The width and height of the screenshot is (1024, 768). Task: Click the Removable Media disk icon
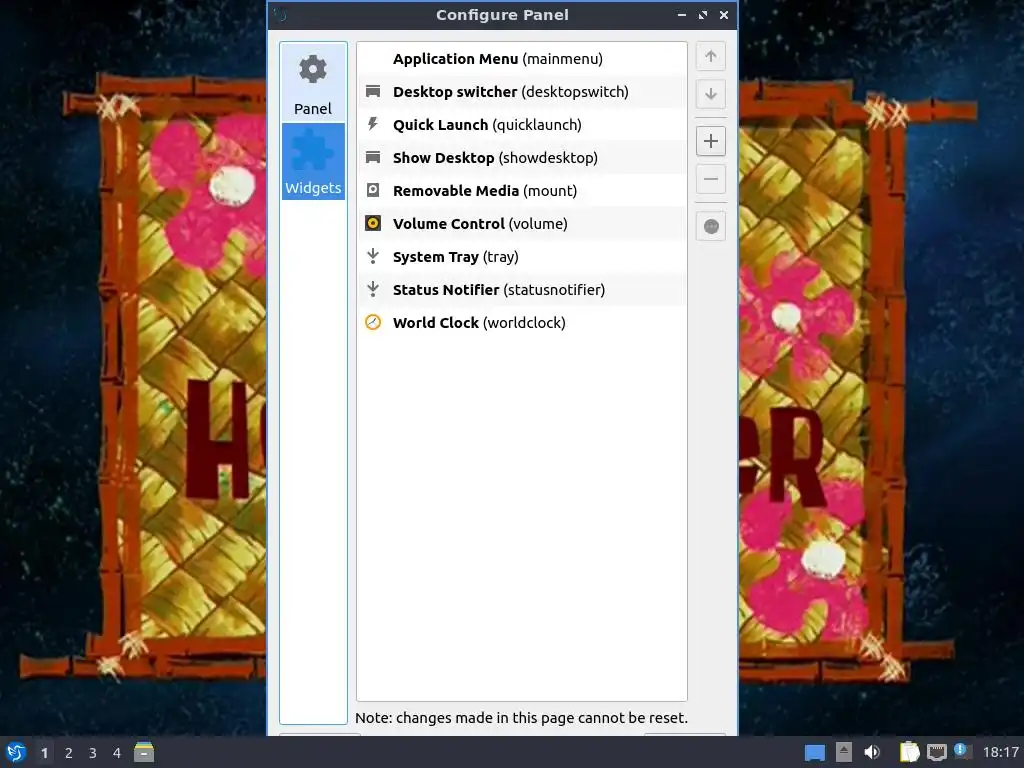(373, 190)
